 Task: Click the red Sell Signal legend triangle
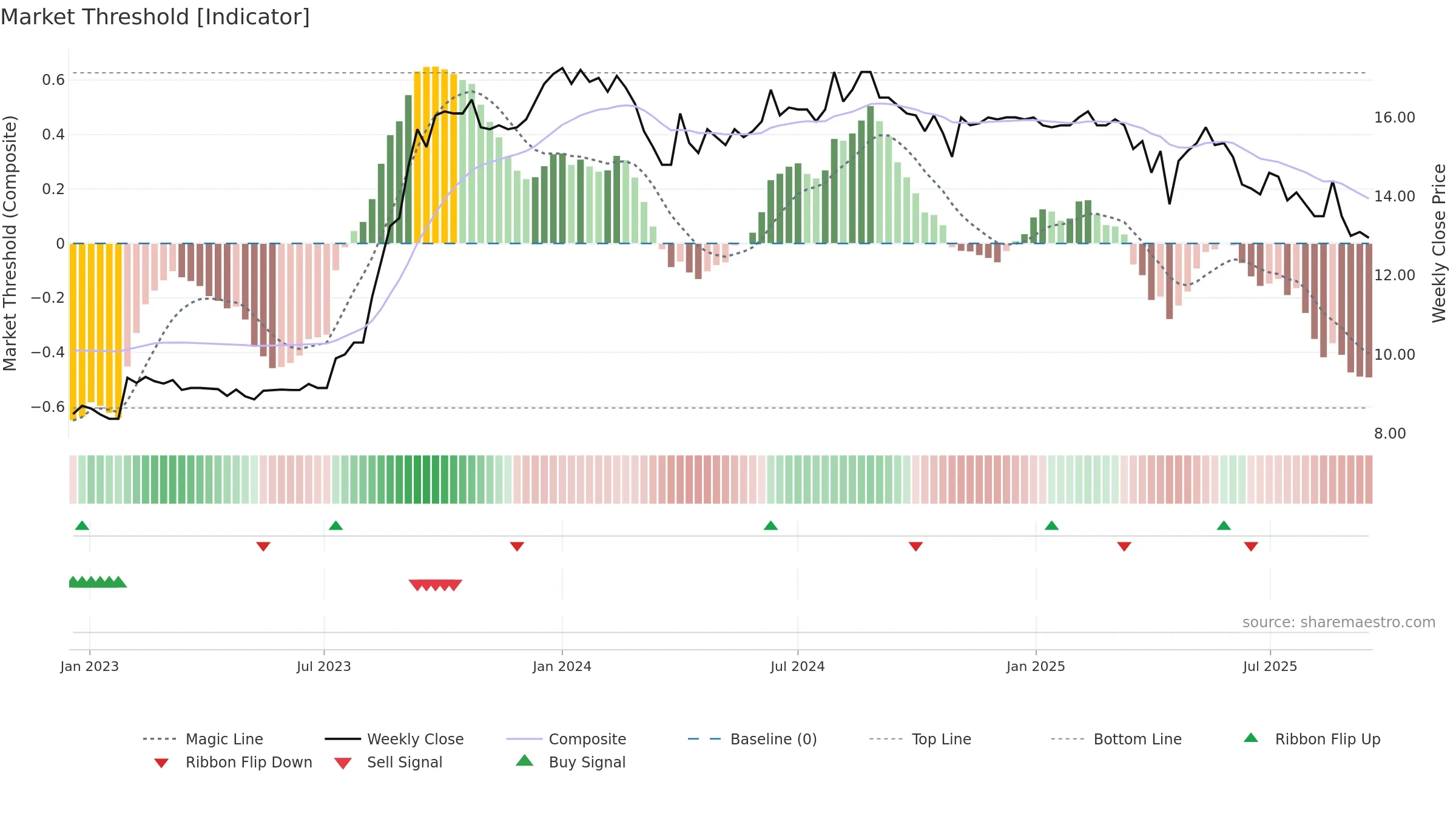pyautogui.click(x=343, y=763)
